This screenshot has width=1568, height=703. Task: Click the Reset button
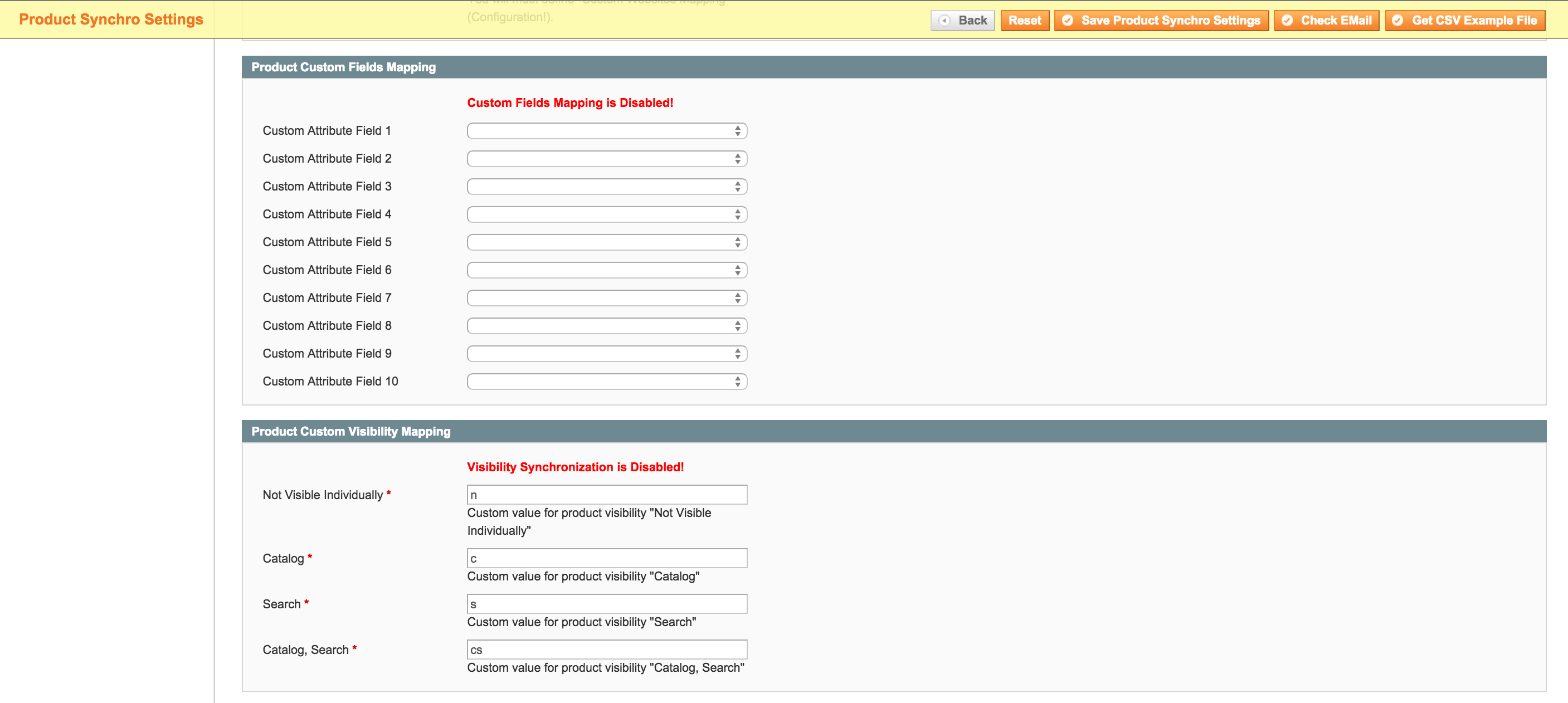click(x=1024, y=21)
